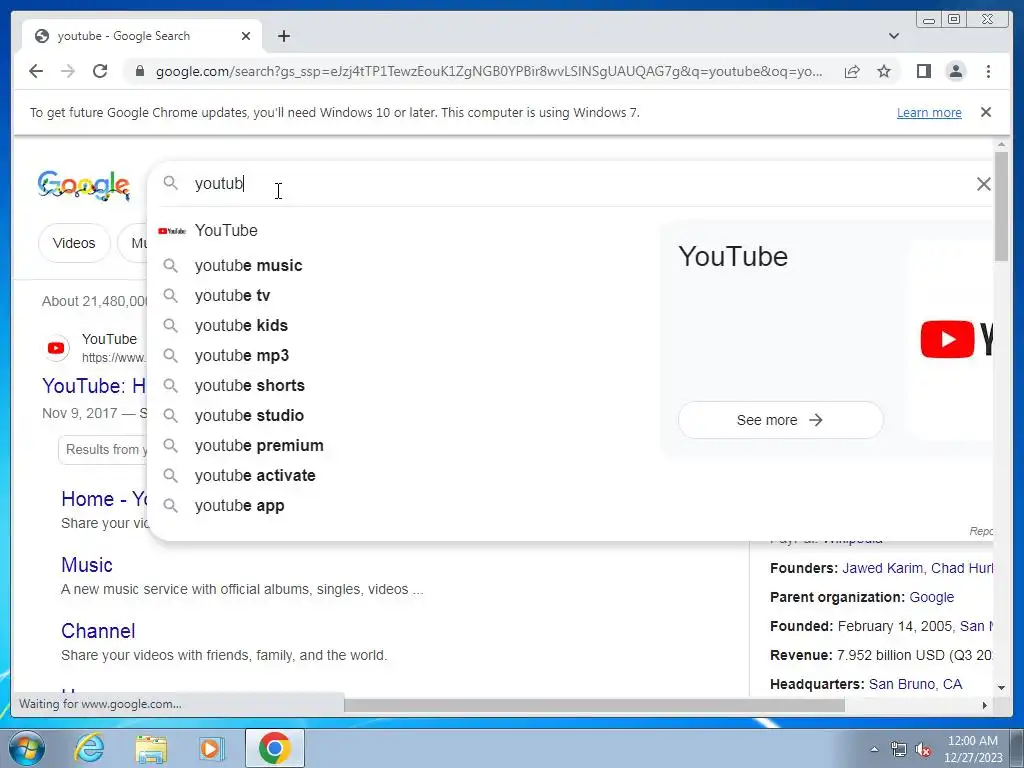Click the Google holiday logo
The height and width of the screenshot is (768, 1024).
(84, 185)
